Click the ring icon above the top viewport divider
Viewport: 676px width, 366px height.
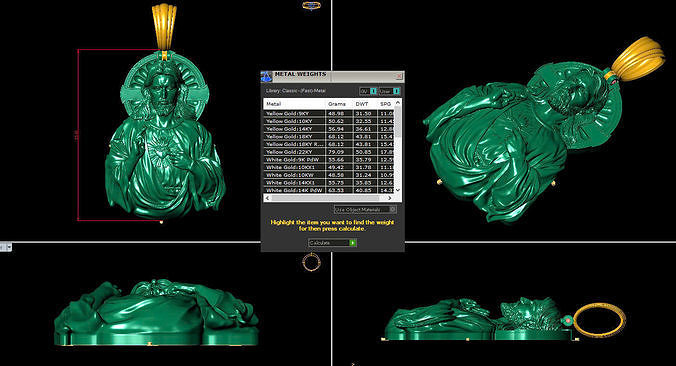311,5
